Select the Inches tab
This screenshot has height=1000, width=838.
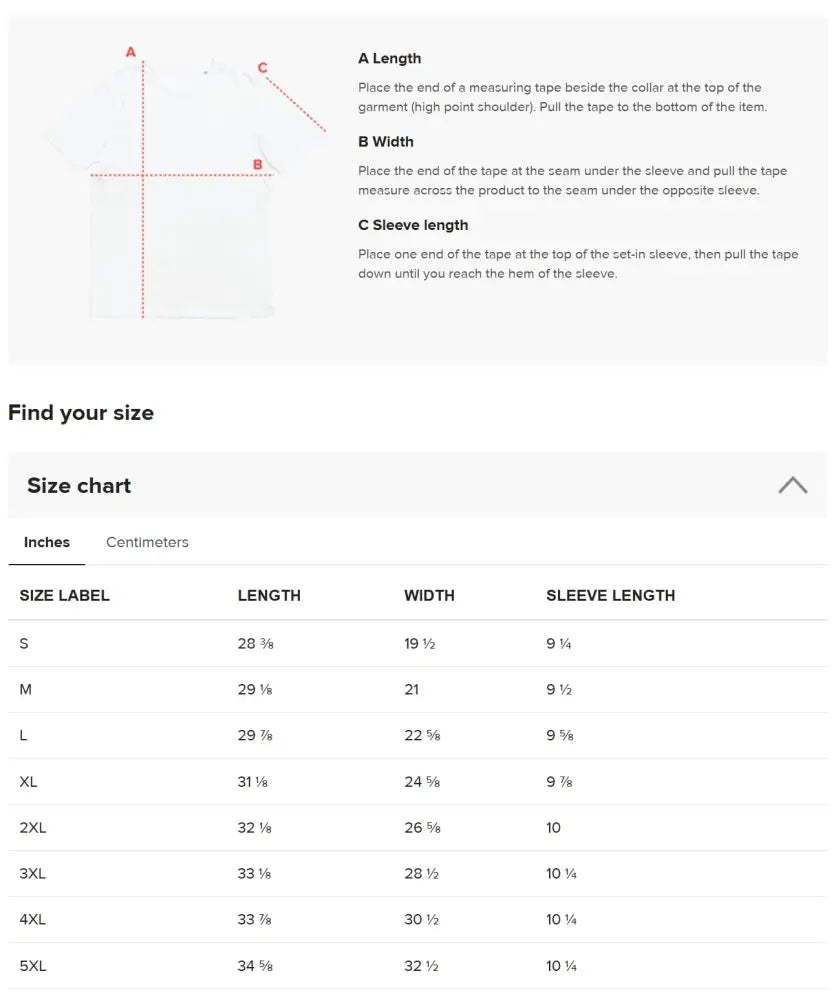(x=47, y=542)
